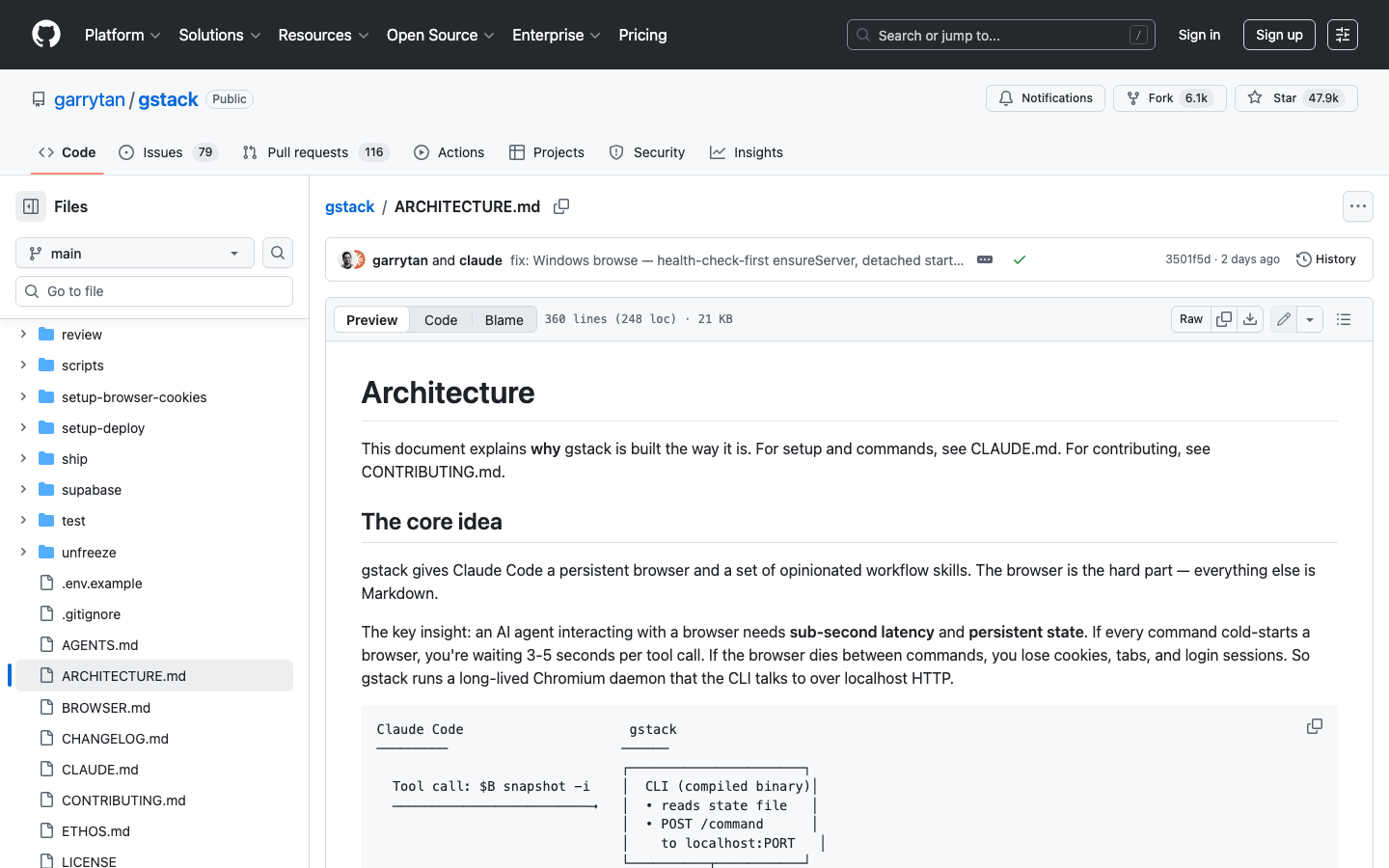Open the garrytan owner link
The image size is (1389, 868).
coord(90,99)
